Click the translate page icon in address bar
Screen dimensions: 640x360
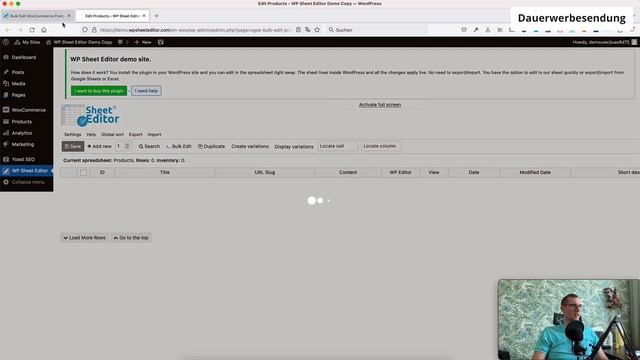[307, 30]
